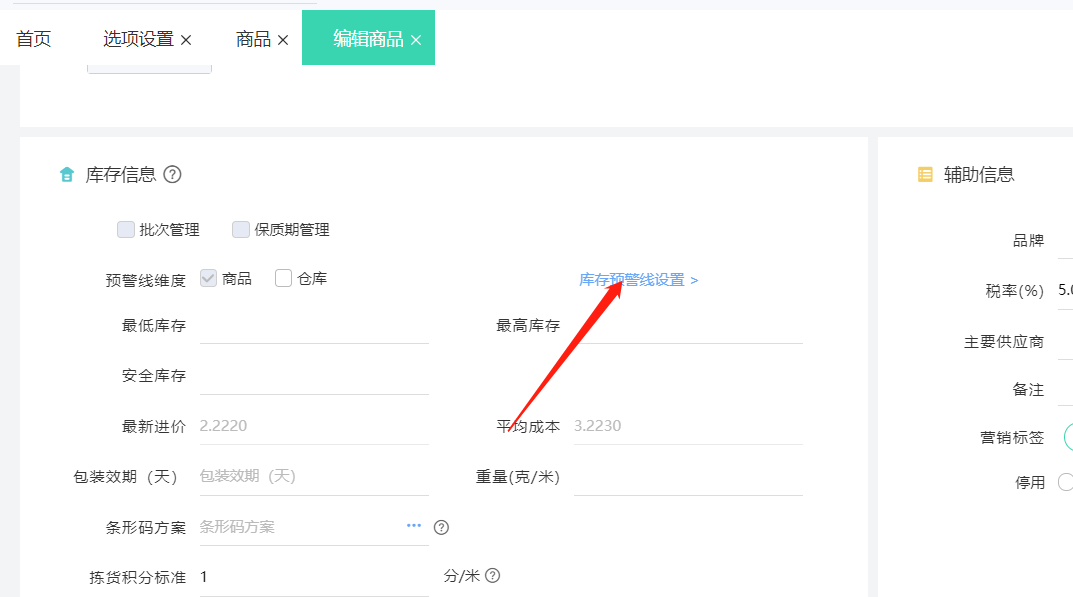The width and height of the screenshot is (1073, 597).
Task: Open the help icon next to 库存信息
Action: coord(172,174)
